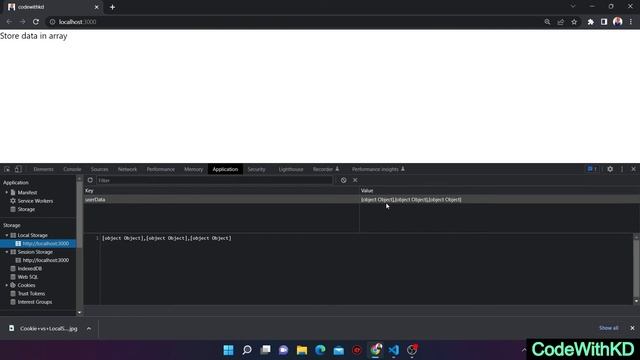The height and width of the screenshot is (360, 640).
Task: Open DevTools settings gear
Action: (x=610, y=169)
